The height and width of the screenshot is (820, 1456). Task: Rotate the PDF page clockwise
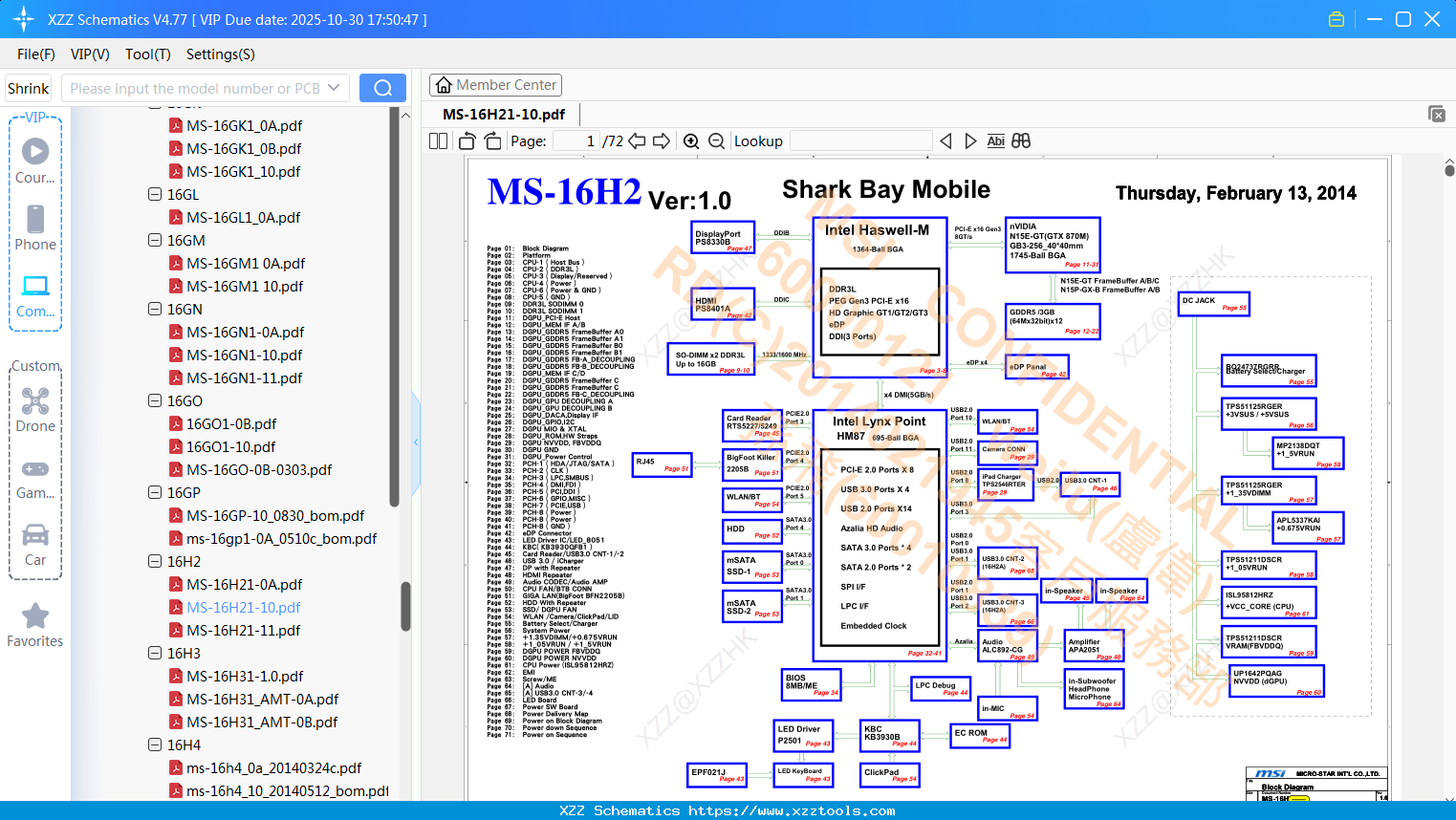pos(492,141)
